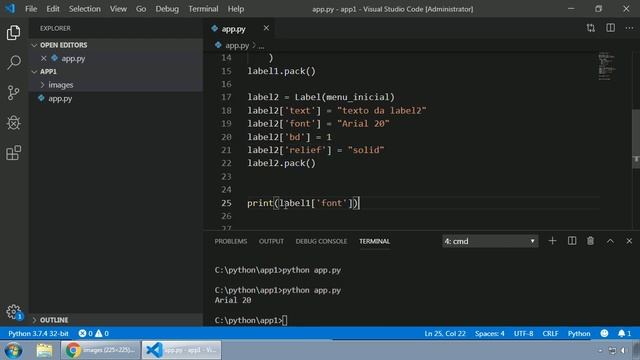Create a new terminal with plus icon

point(552,241)
